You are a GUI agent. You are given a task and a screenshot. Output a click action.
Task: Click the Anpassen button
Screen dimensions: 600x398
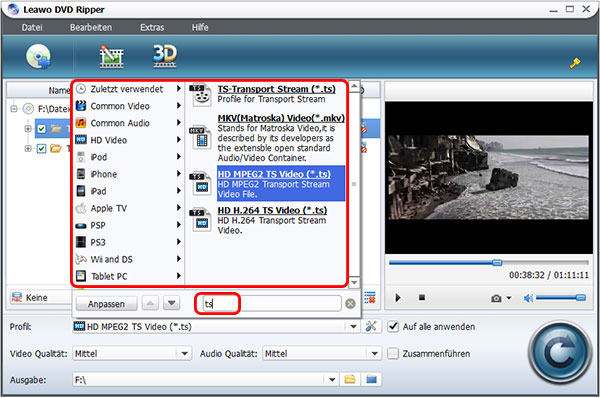click(106, 304)
